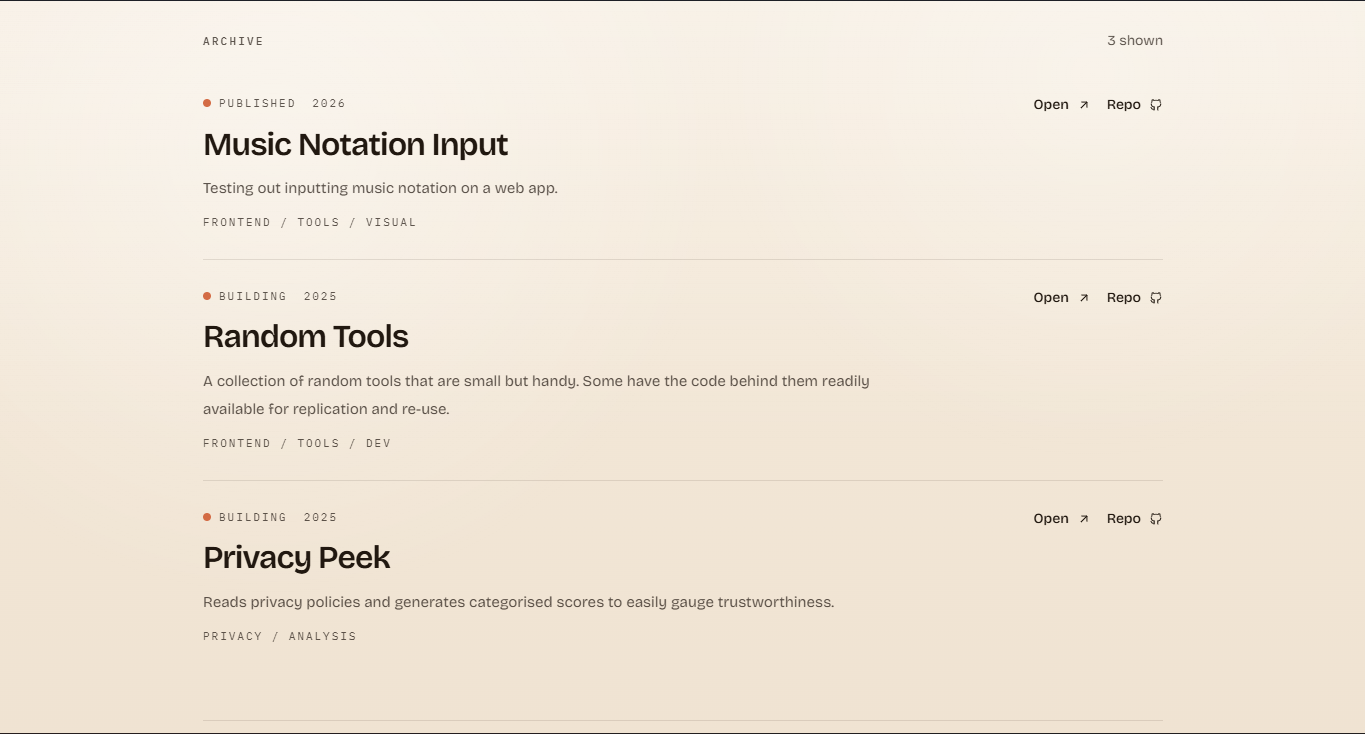The height and width of the screenshot is (734, 1365).
Task: Click the PRIVACY tag under Privacy Peek
Action: pyautogui.click(x=233, y=637)
